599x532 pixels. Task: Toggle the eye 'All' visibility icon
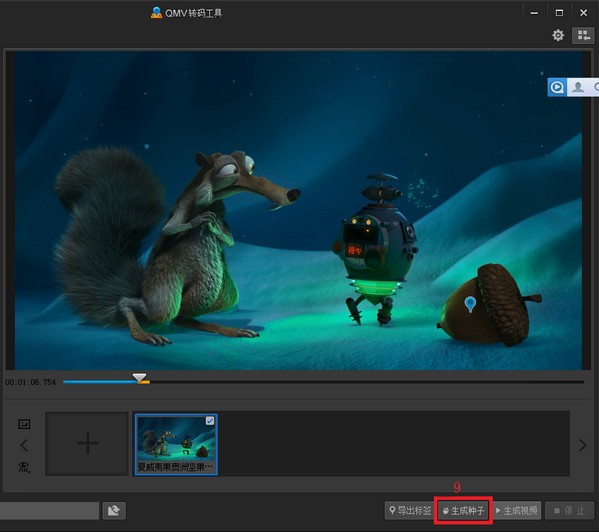(24, 467)
